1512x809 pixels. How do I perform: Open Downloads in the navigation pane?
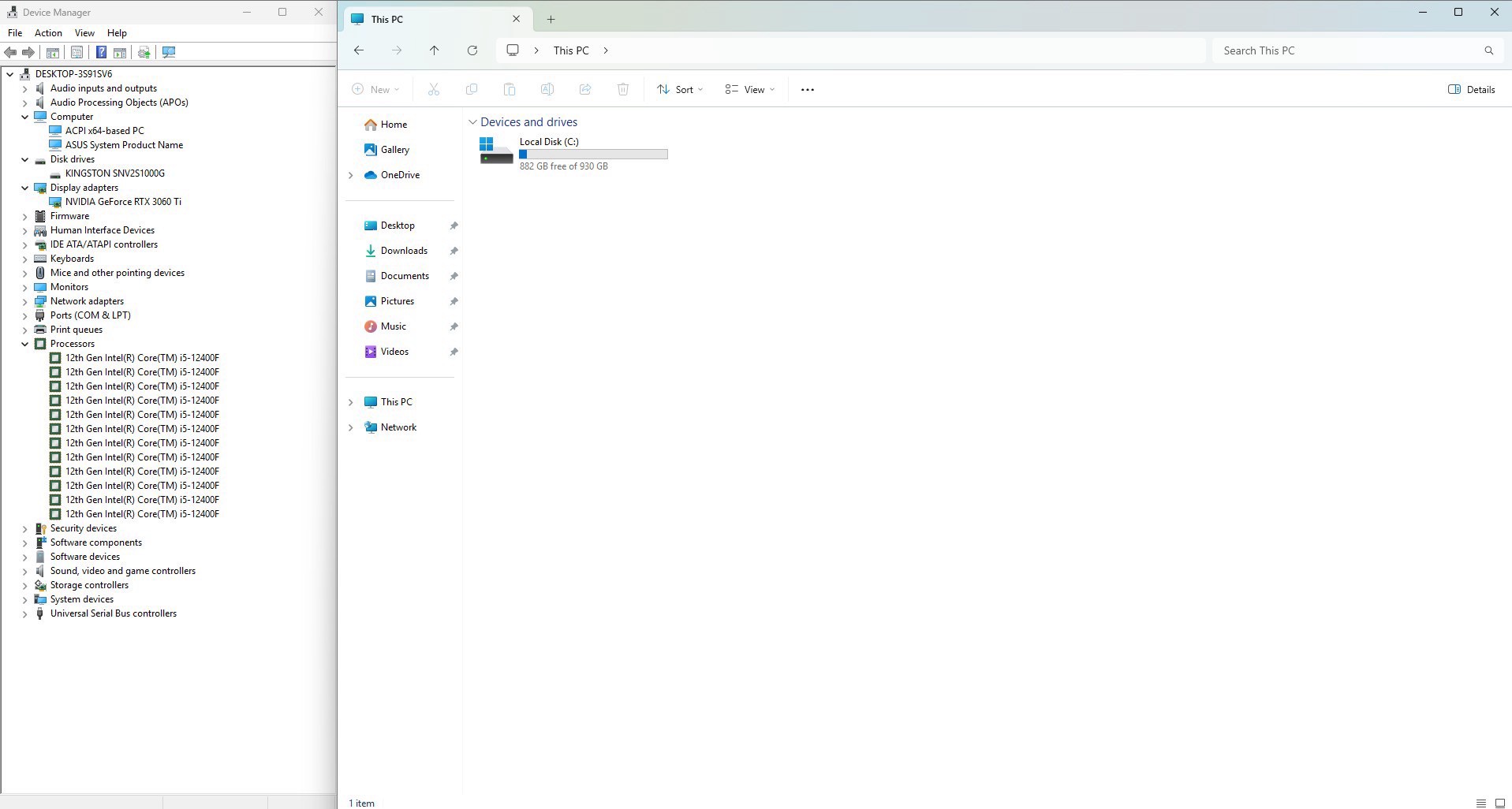tap(404, 251)
